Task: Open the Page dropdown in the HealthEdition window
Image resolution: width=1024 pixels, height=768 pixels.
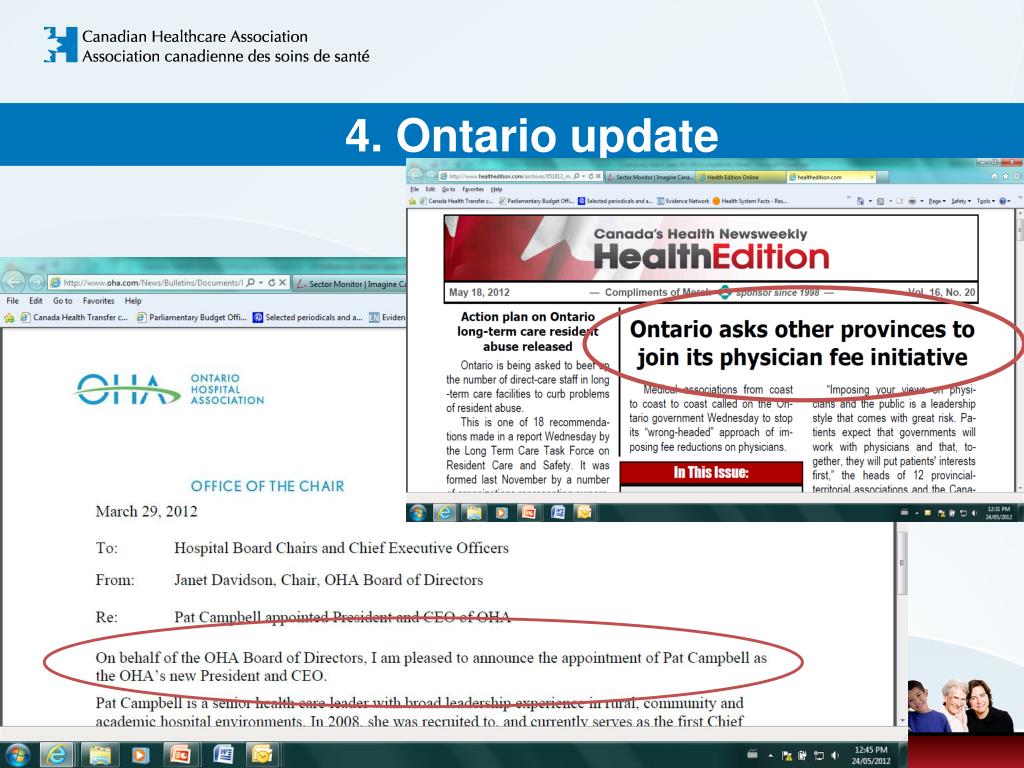Action: pos(936,201)
